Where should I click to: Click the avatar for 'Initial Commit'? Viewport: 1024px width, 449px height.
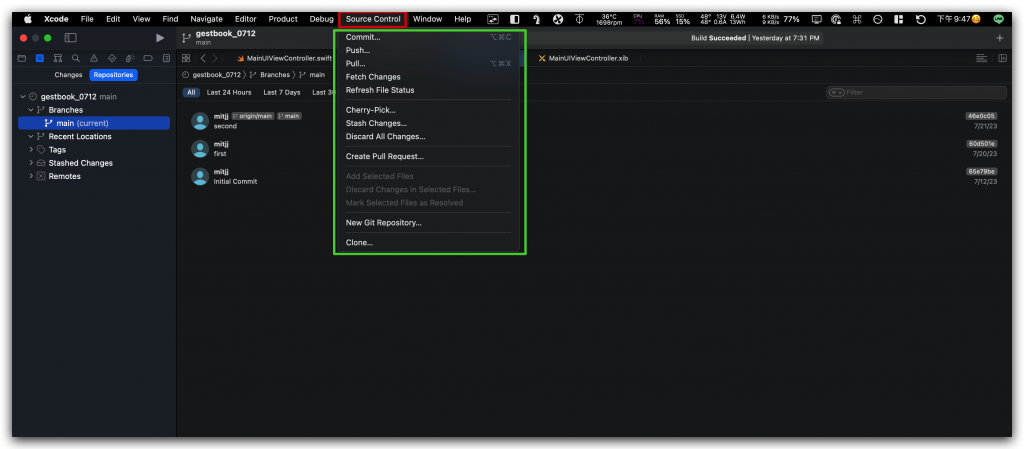tap(200, 177)
